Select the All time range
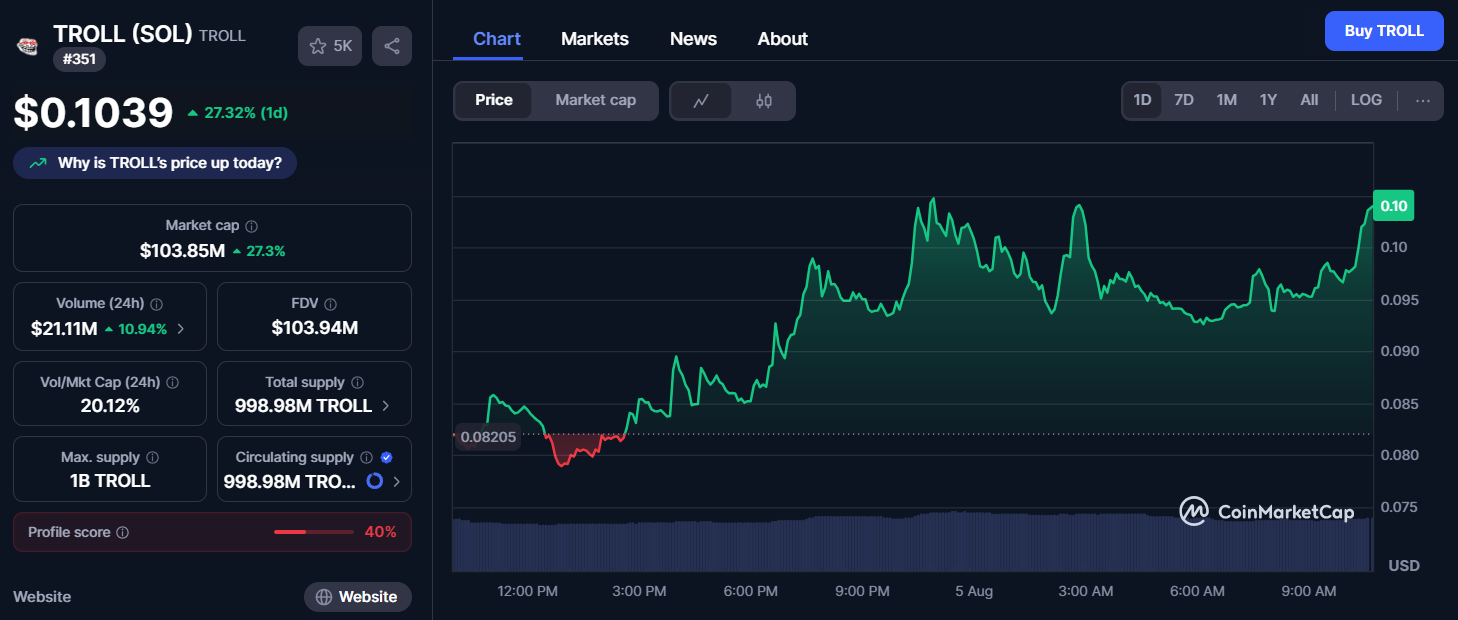Image resolution: width=1458 pixels, height=620 pixels. coord(1309,100)
